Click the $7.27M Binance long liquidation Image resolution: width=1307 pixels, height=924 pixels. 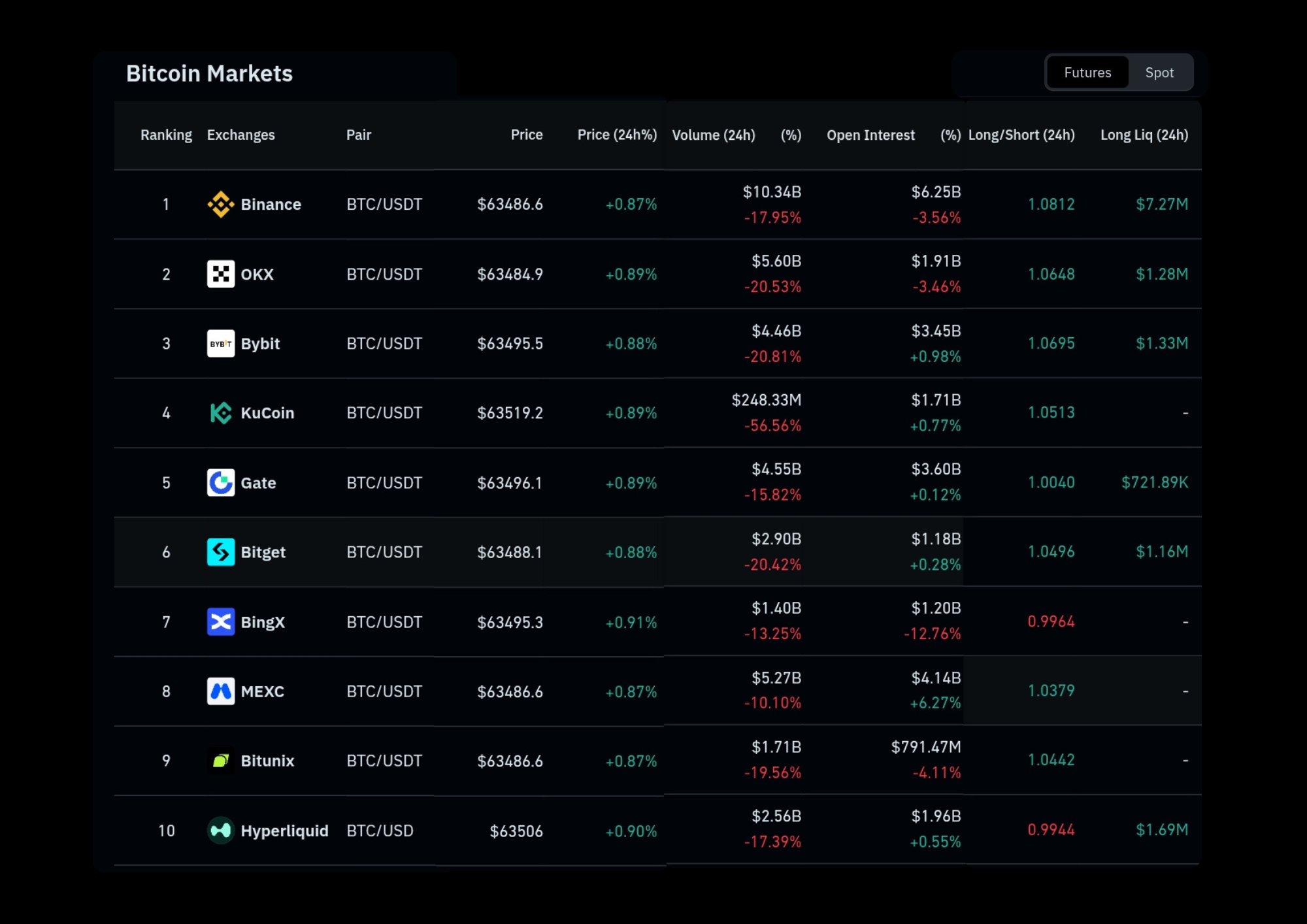[x=1162, y=205]
